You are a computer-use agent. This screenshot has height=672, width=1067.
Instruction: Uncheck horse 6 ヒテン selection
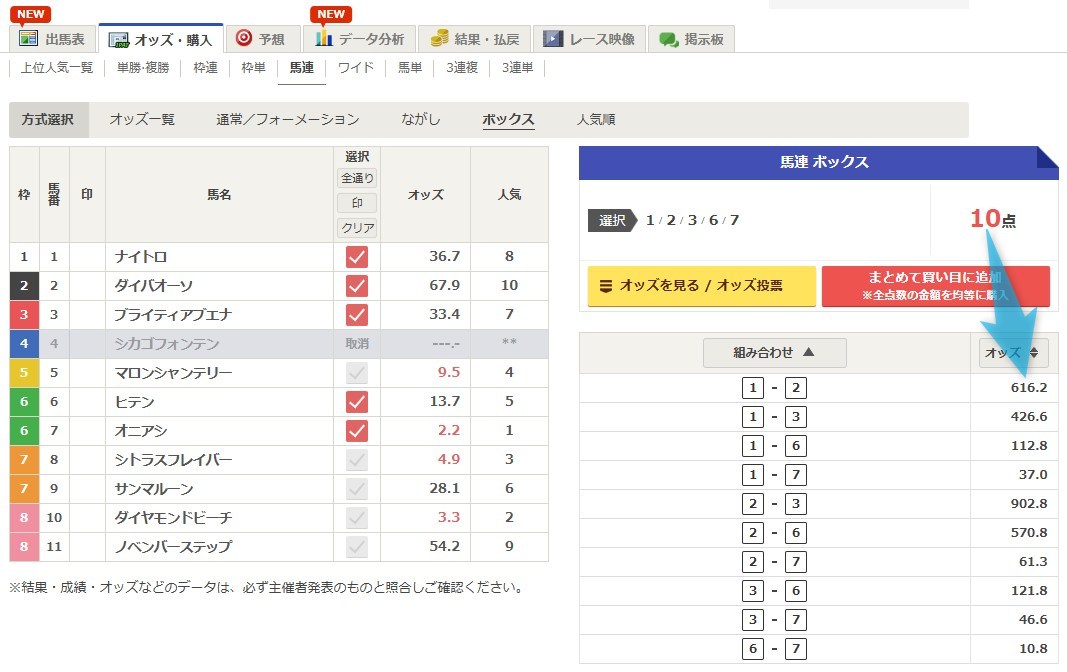pos(356,404)
